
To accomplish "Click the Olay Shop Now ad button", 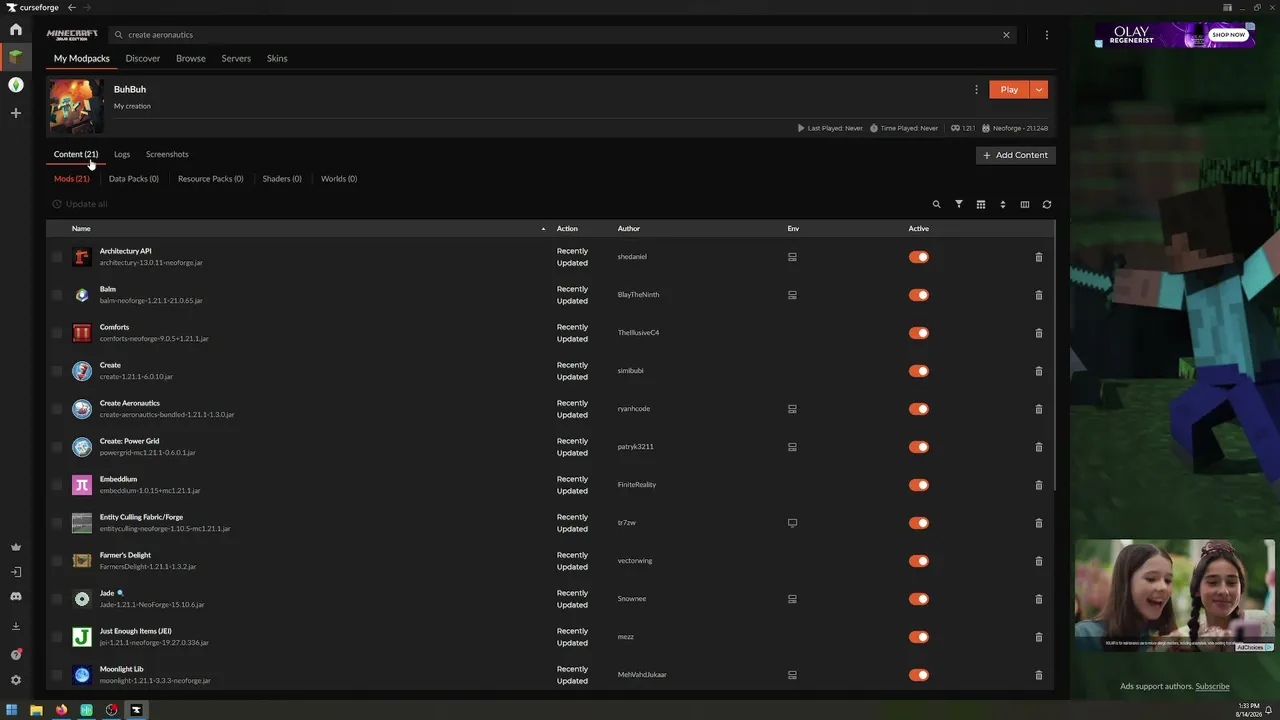I will point(1228,35).
